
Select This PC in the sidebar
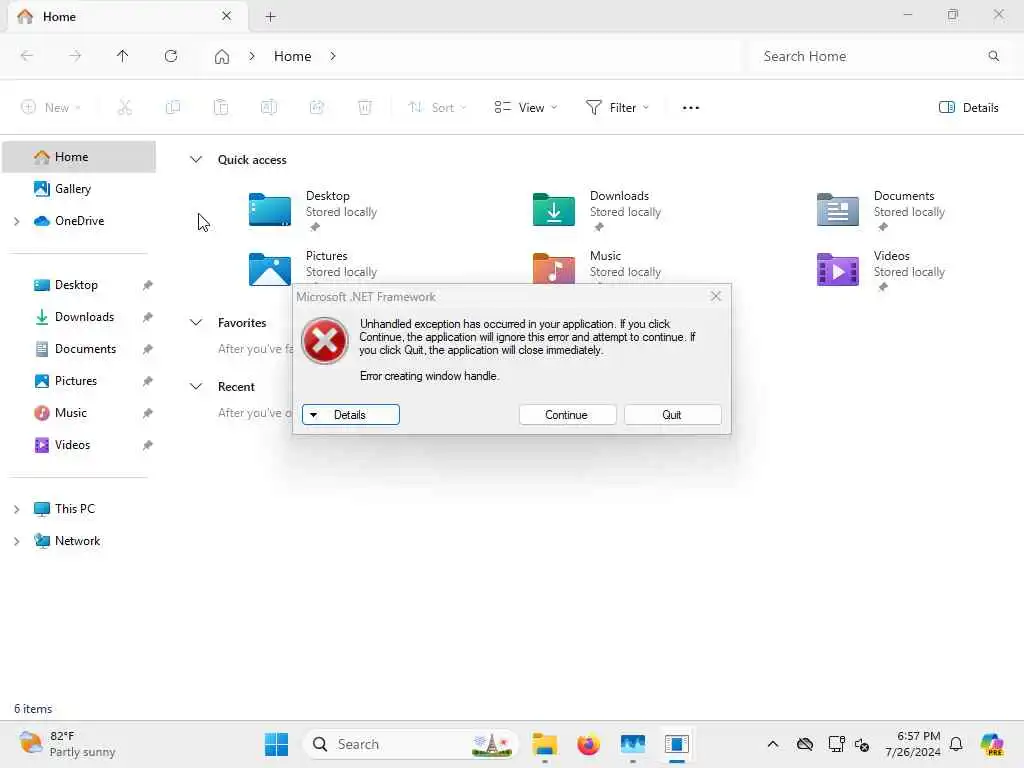pos(74,509)
